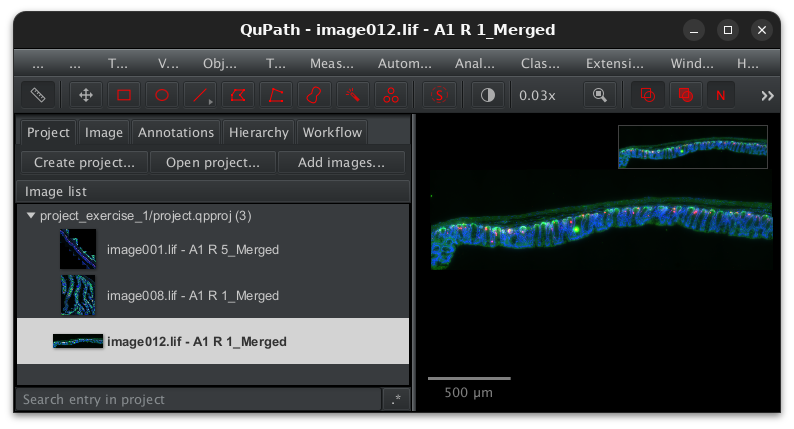Select the Points counting tool
Image resolution: width=794 pixels, height=429 pixels.
[390, 96]
